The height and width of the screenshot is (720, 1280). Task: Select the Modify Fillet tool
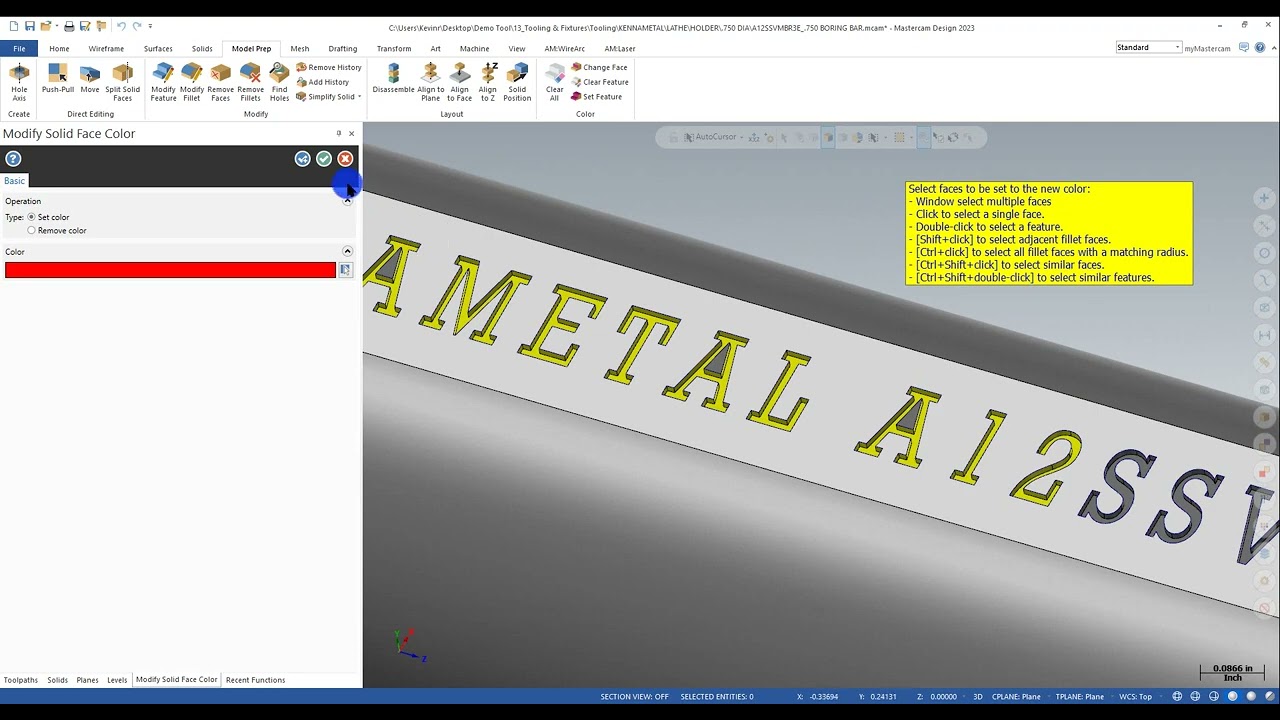click(192, 82)
